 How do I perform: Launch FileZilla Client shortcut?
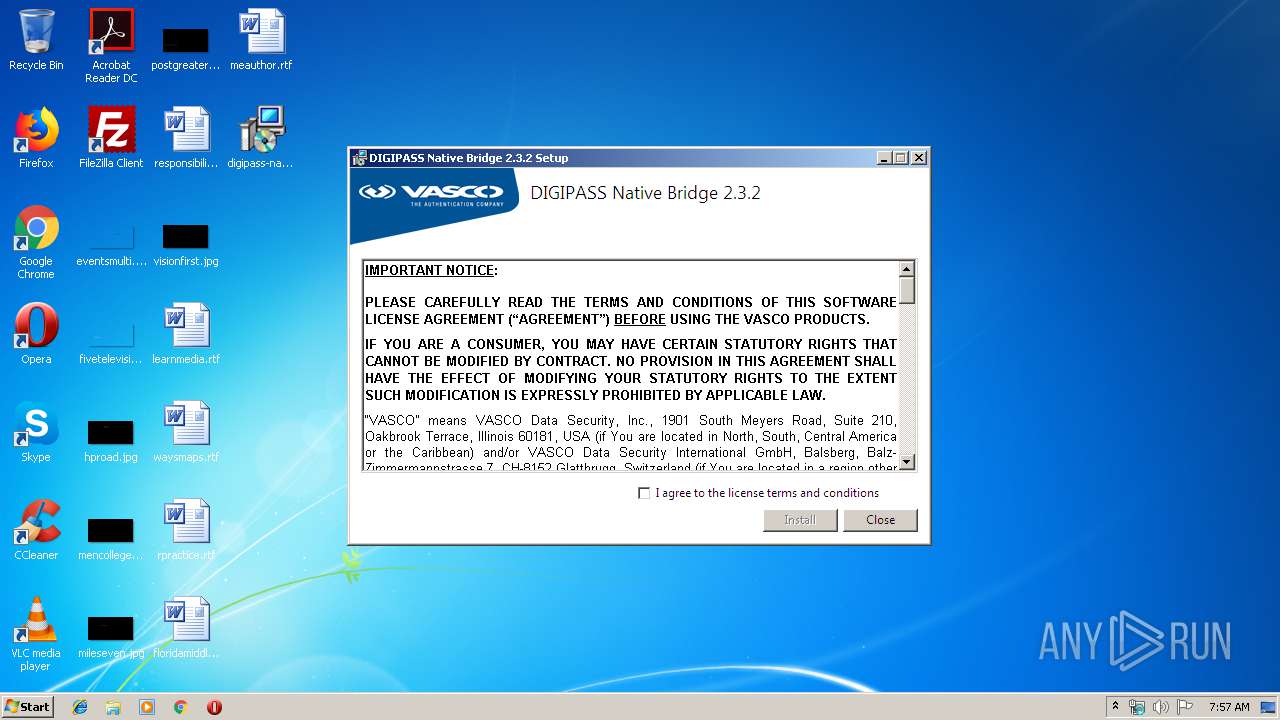coord(111,138)
